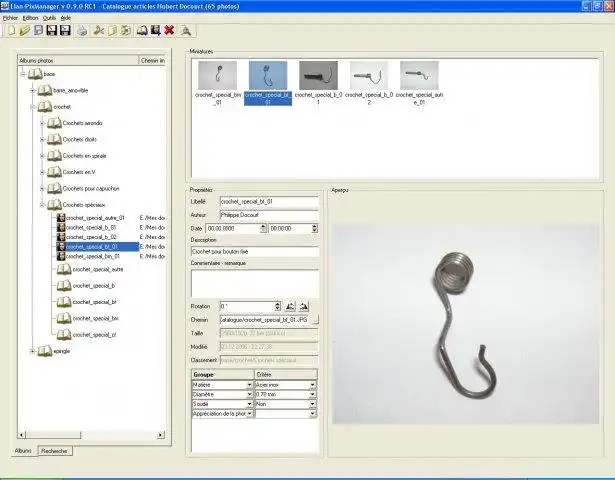Select first thumbnail crochet_special_bn_01

click(218, 83)
